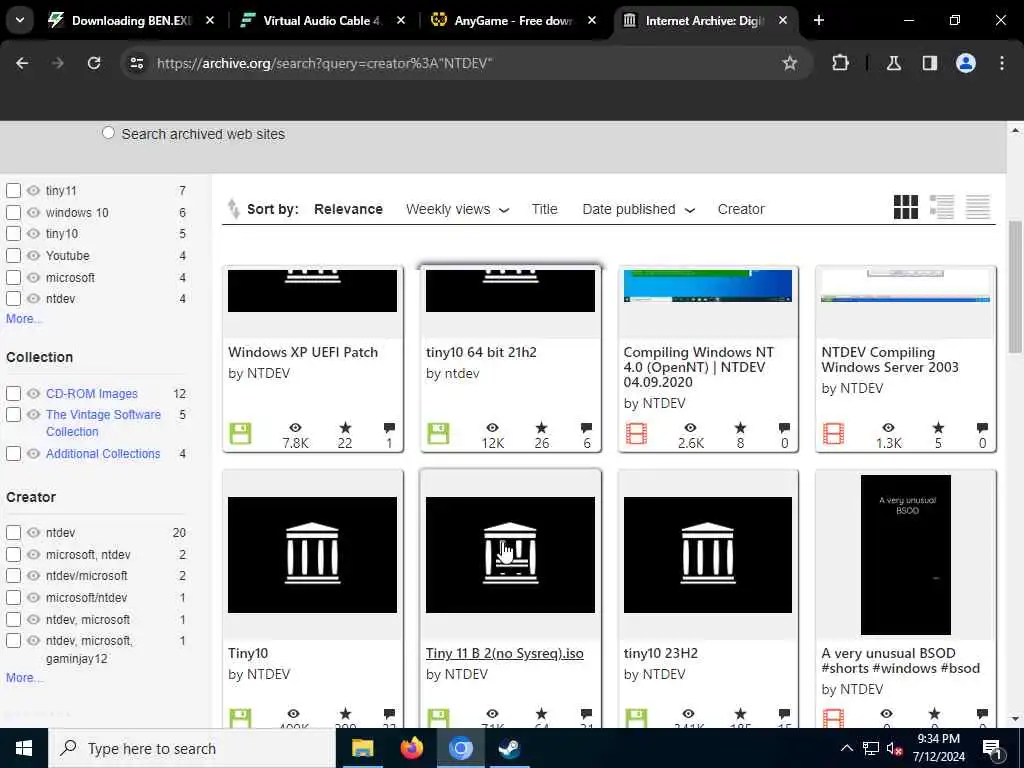
Task: Switch to compact list view
Action: pos(978,207)
